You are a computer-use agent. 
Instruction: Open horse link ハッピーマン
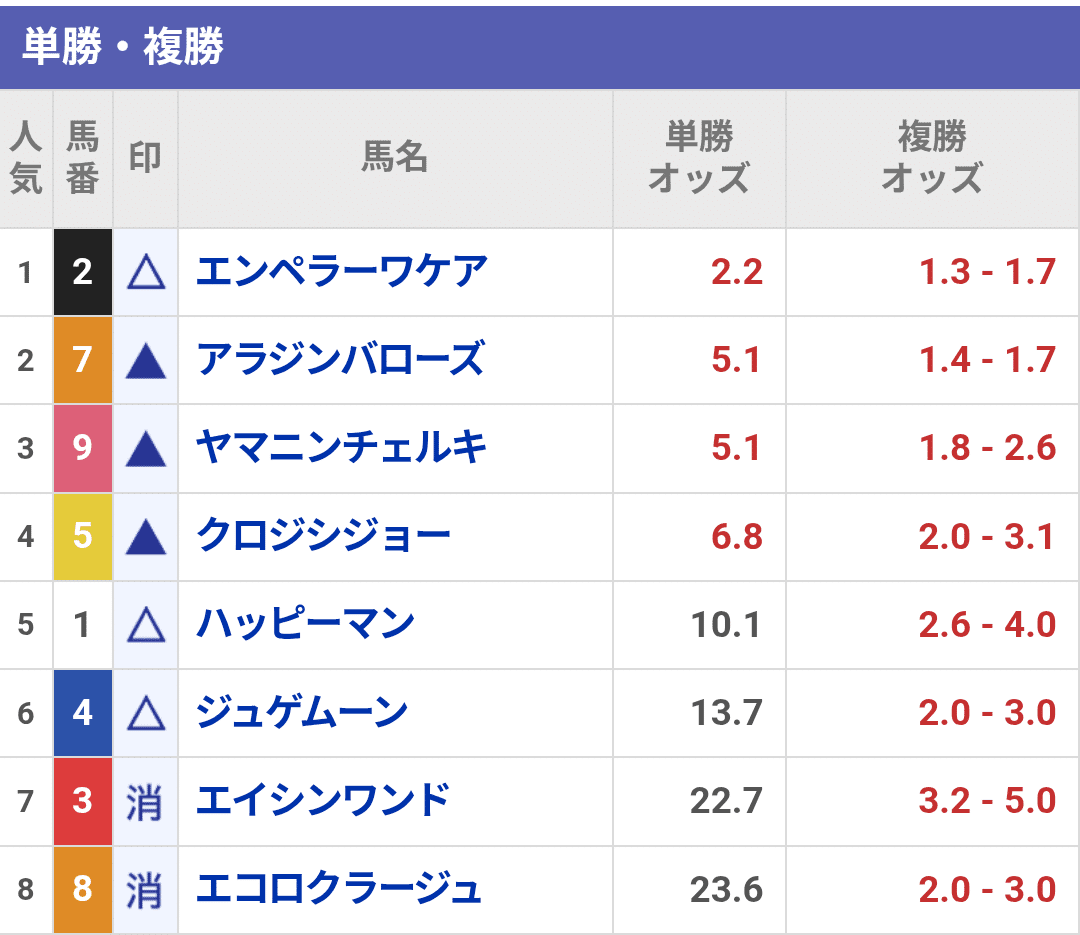click(x=305, y=624)
